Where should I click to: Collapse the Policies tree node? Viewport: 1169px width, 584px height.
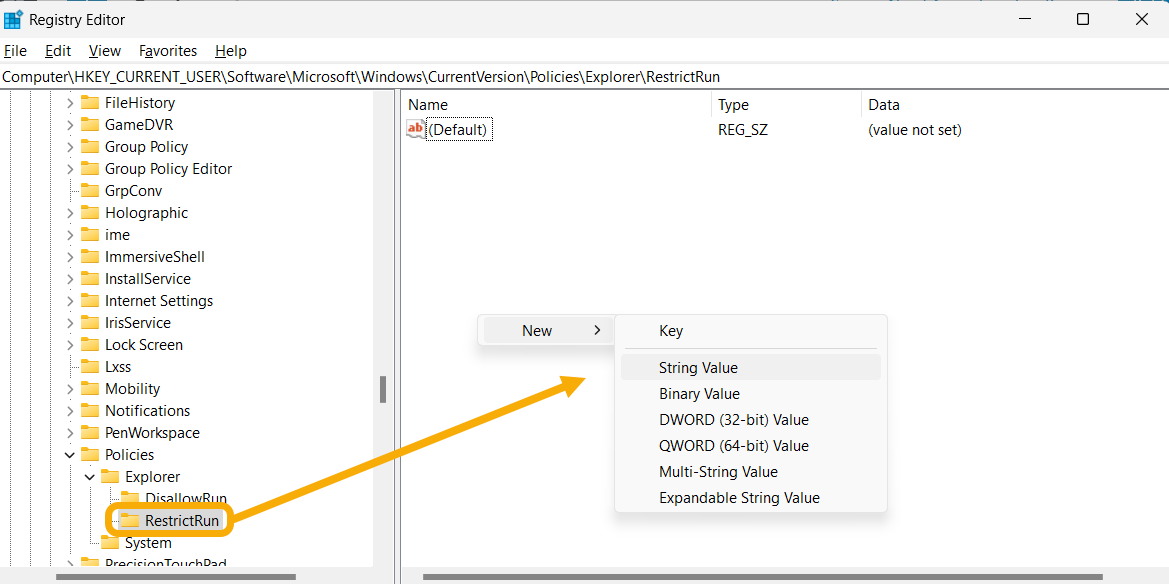pyautogui.click(x=69, y=454)
